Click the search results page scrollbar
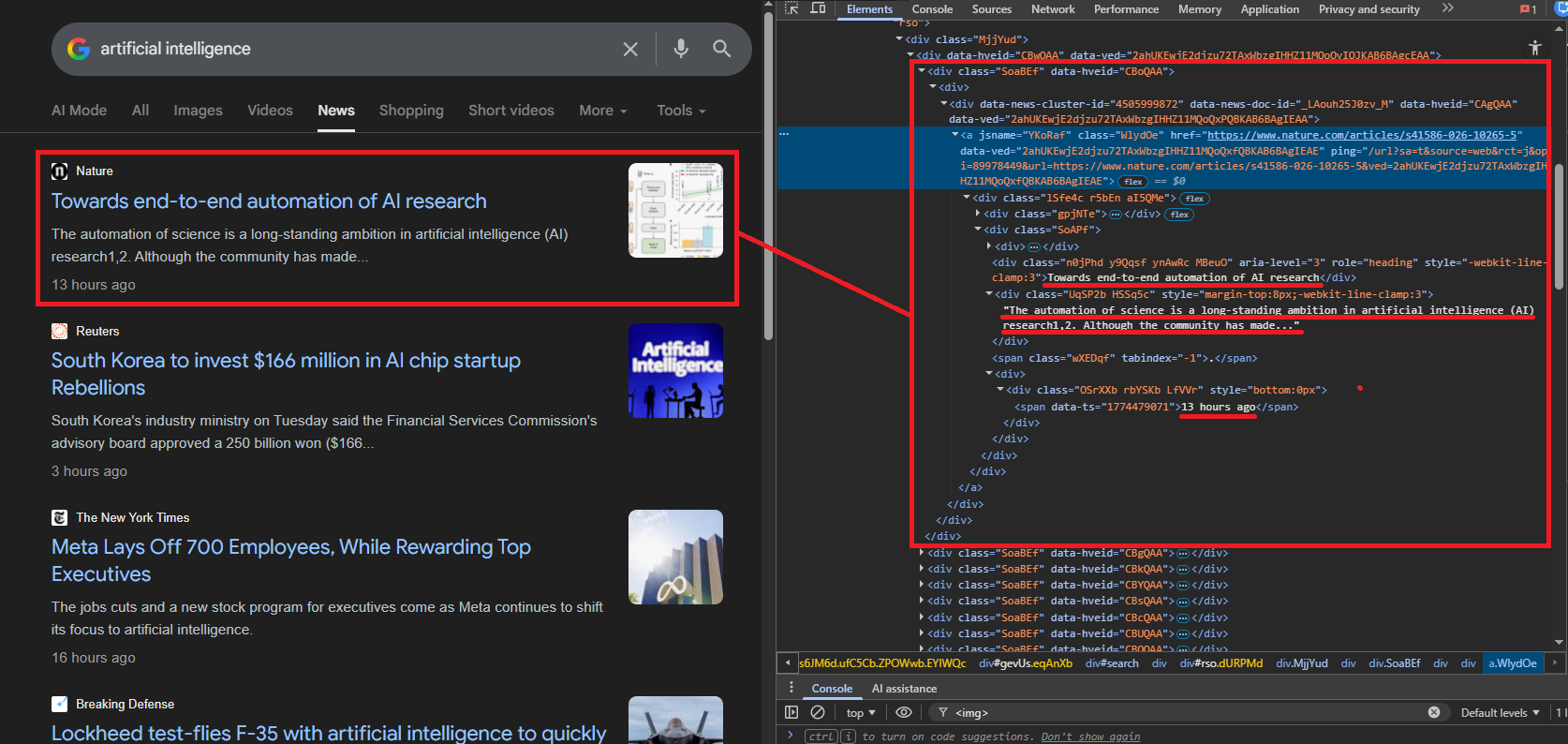The image size is (1568, 744). (768, 176)
